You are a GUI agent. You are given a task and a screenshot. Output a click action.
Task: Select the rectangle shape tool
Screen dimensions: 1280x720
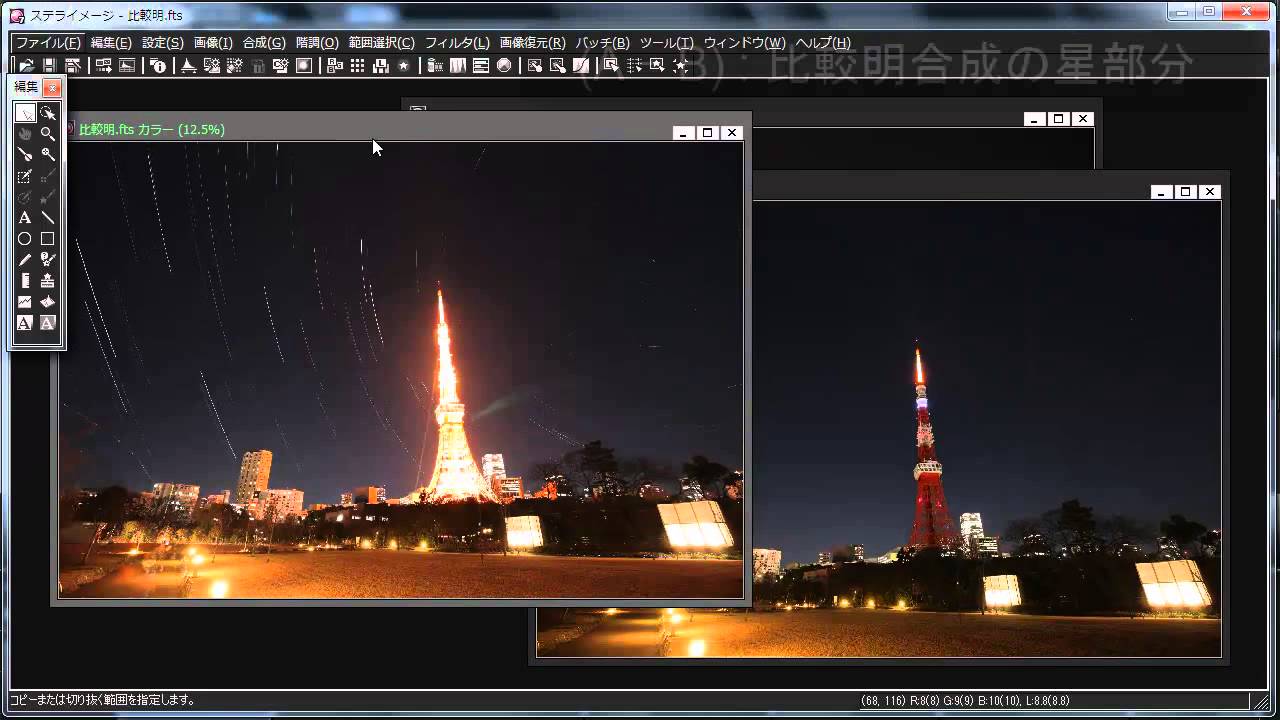(47, 239)
